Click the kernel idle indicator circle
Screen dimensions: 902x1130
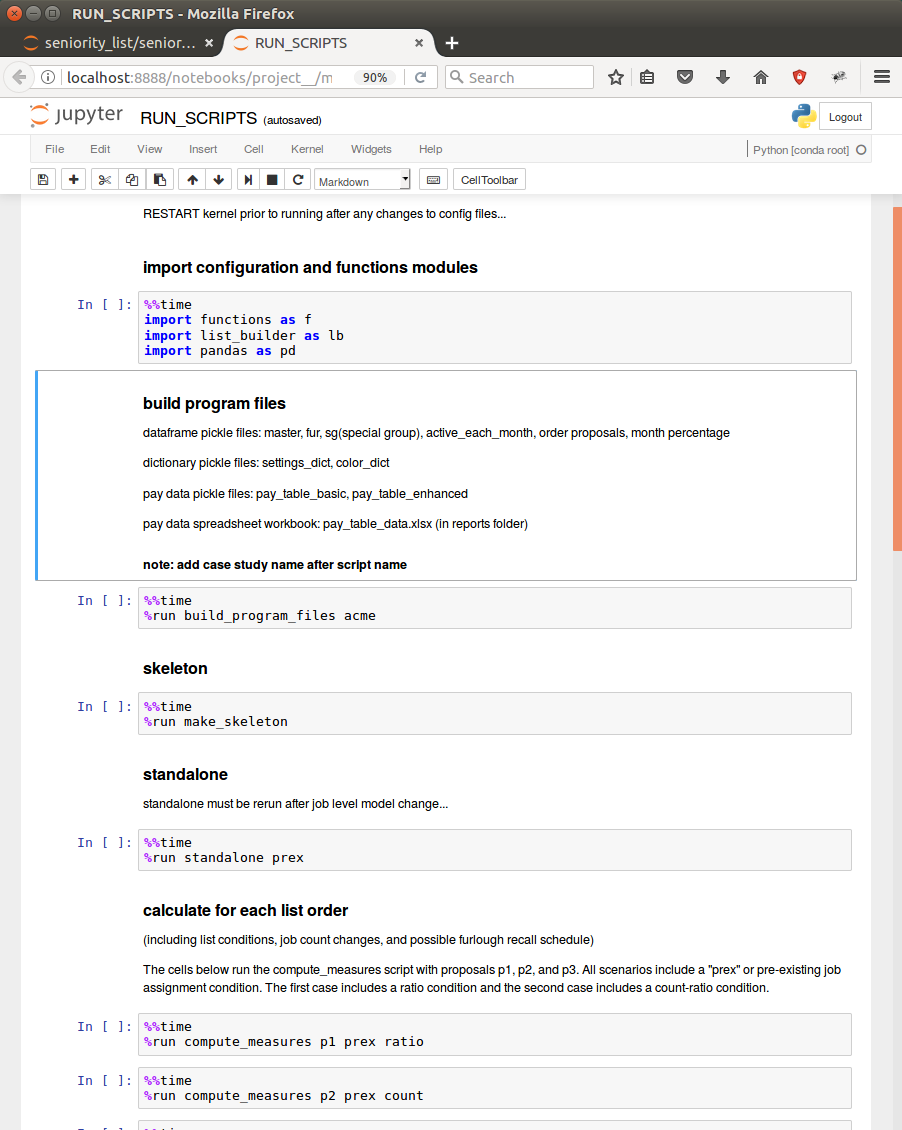pos(861,150)
